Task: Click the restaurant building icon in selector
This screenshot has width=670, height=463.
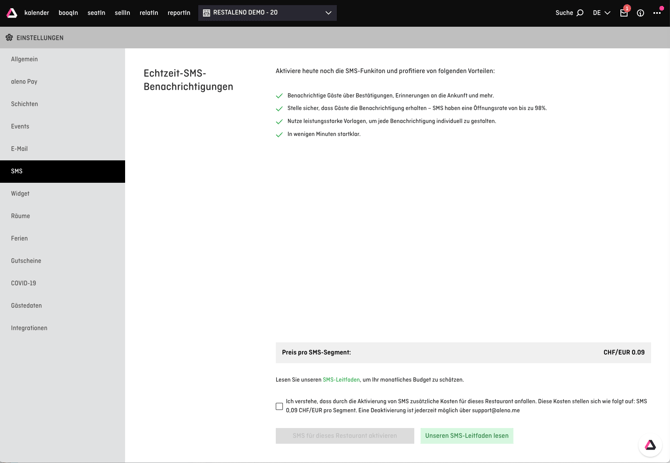Action: point(206,13)
